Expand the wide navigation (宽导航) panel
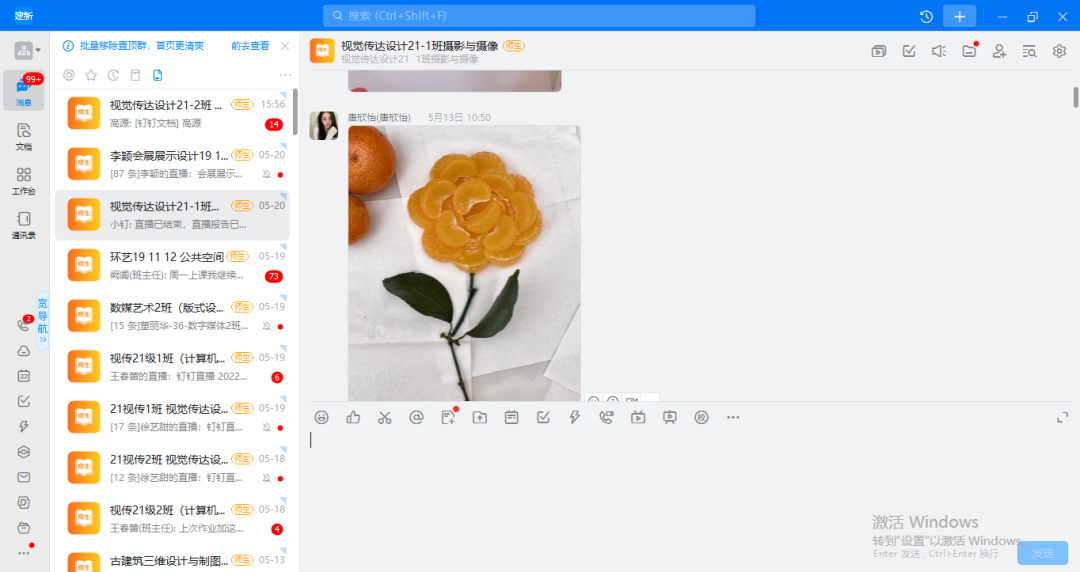The image size is (1080, 572). (43, 320)
